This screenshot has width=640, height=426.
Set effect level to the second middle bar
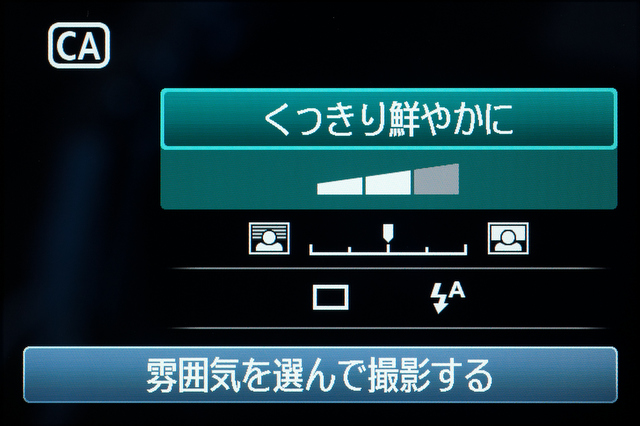point(388,182)
